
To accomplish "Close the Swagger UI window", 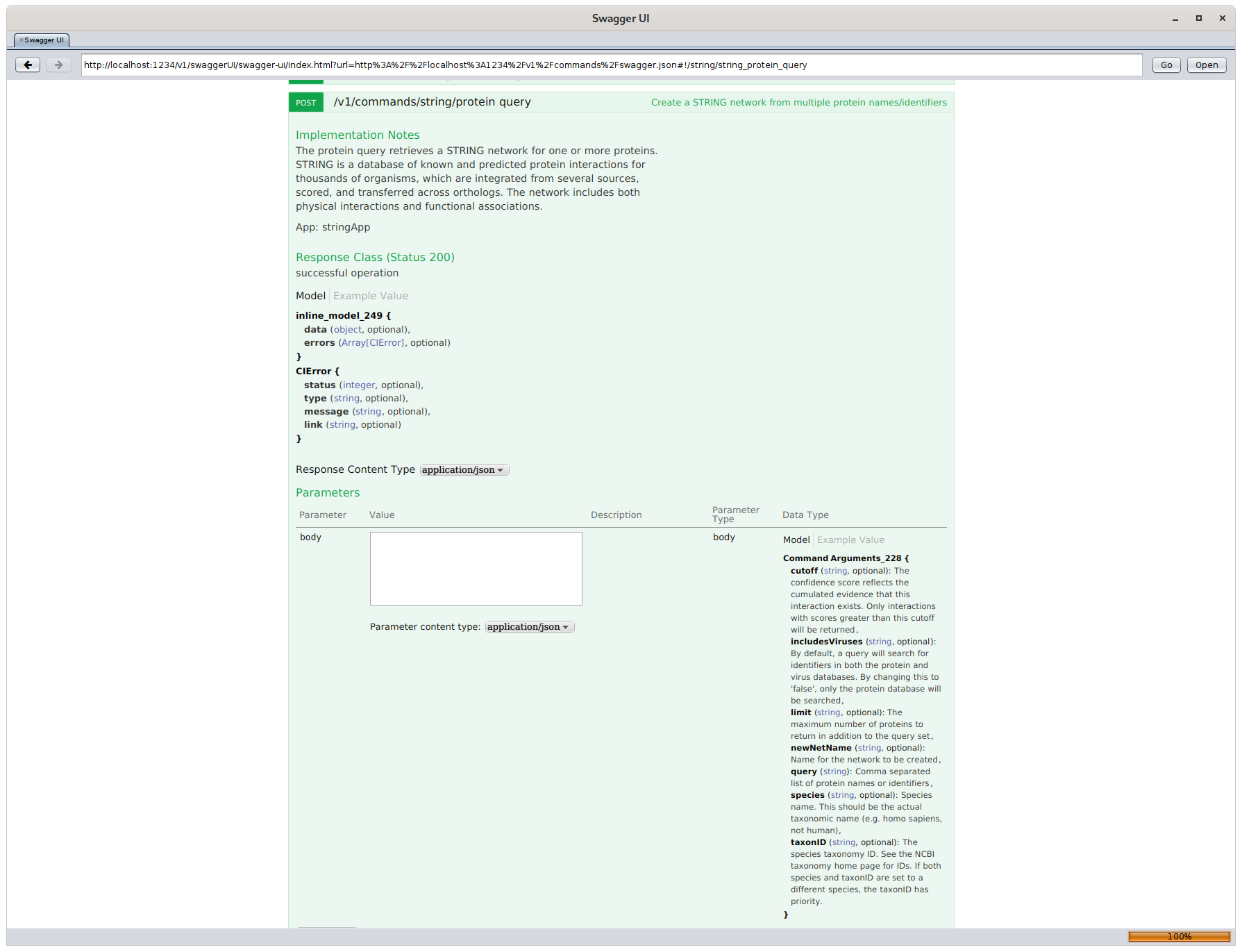I will pyautogui.click(x=1223, y=19).
